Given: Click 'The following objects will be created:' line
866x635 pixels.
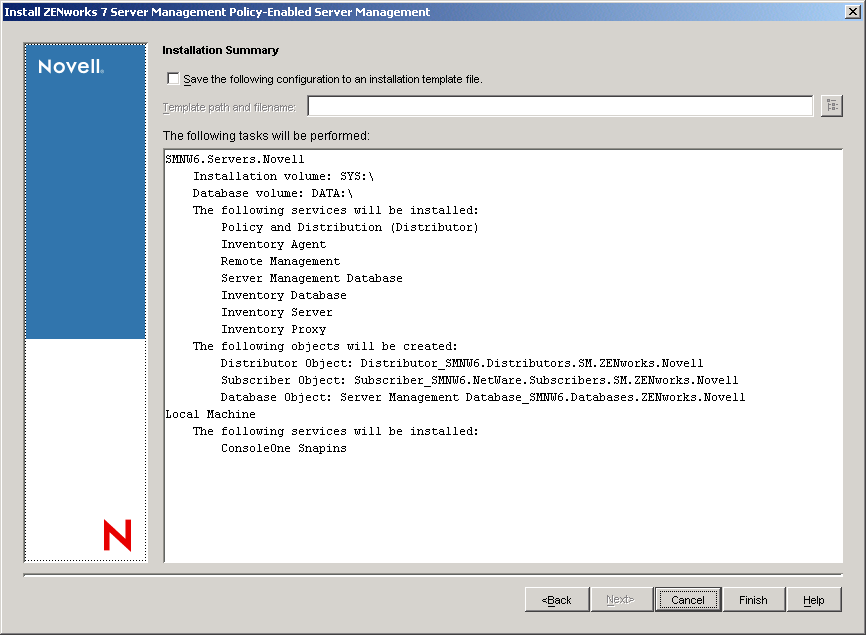Looking at the screenshot, I should [325, 347].
